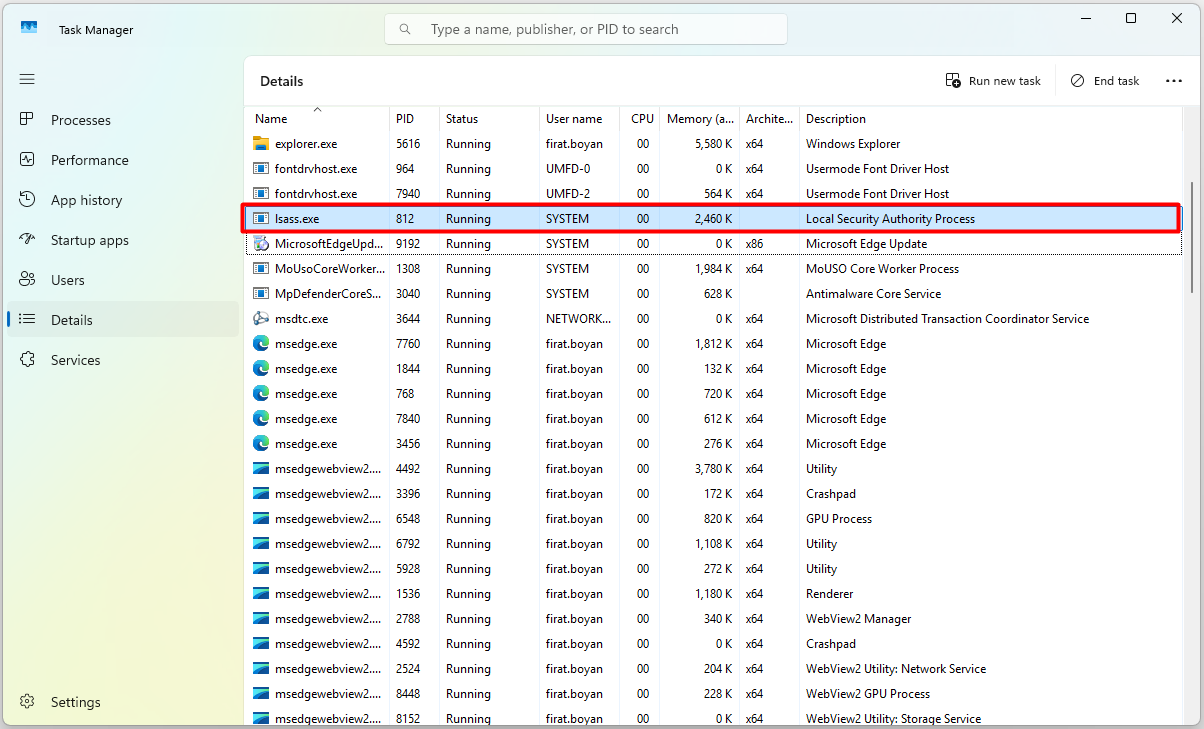Click the search magnifier icon
This screenshot has height=729, width=1204.
(405, 29)
